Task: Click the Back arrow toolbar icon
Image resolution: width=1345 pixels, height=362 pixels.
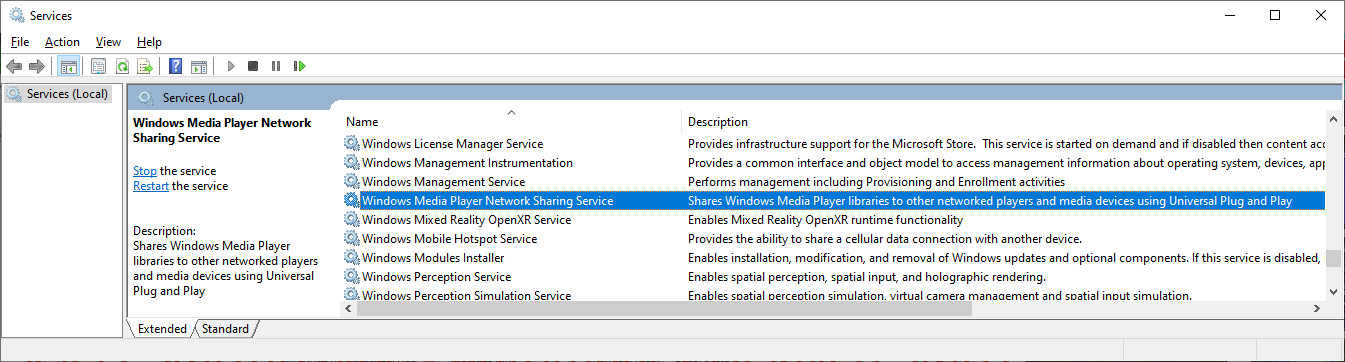Action: (x=14, y=67)
